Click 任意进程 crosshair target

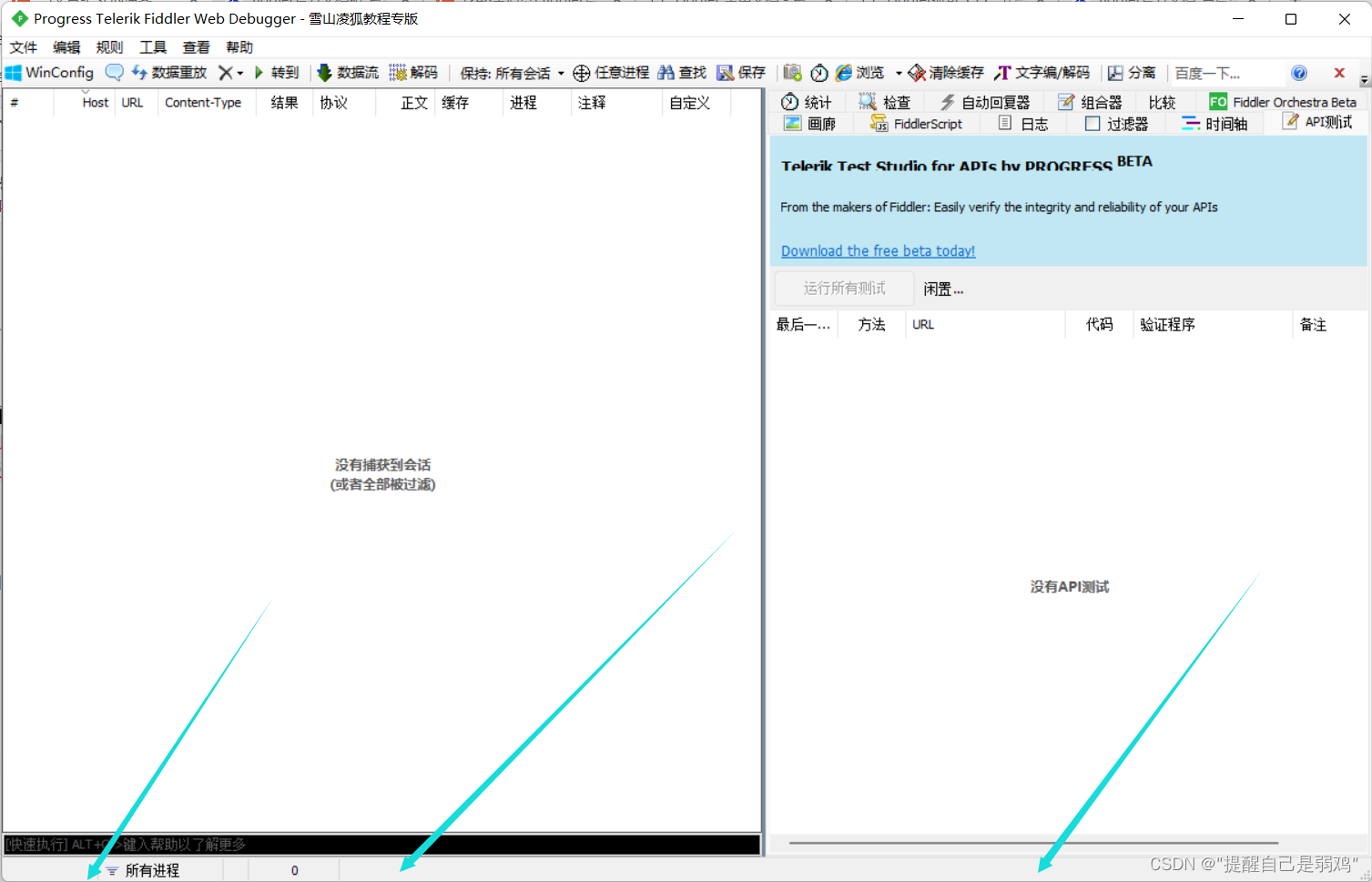611,73
